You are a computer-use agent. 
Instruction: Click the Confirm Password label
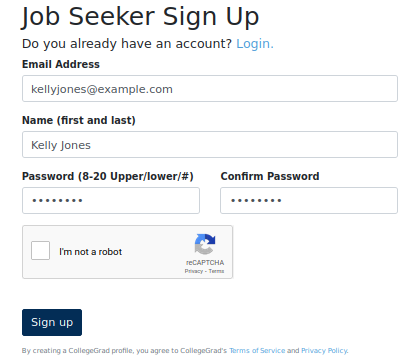pyautogui.click(x=270, y=176)
